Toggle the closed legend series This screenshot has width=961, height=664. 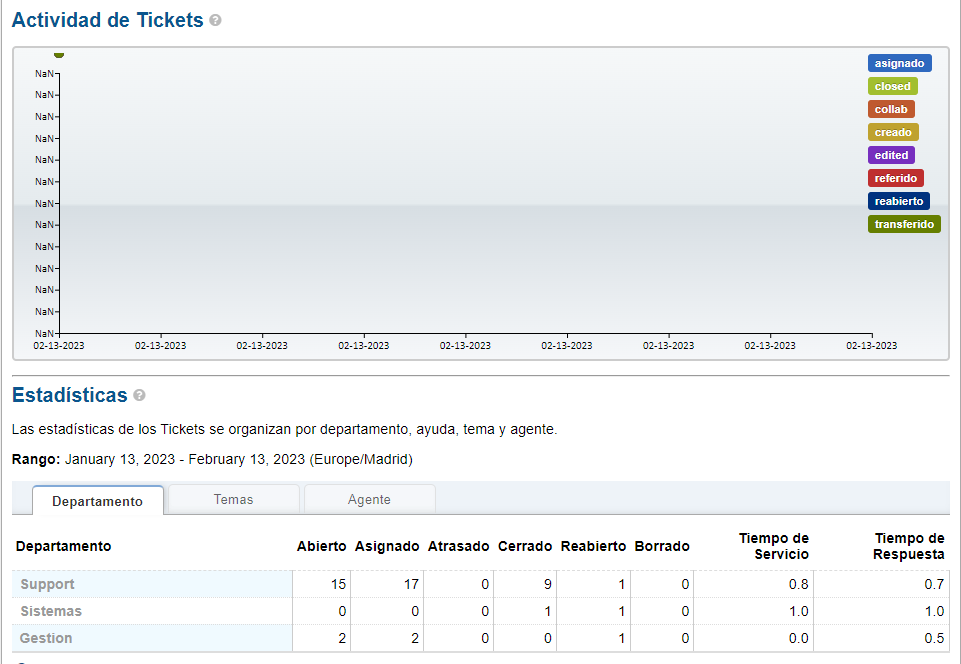892,86
